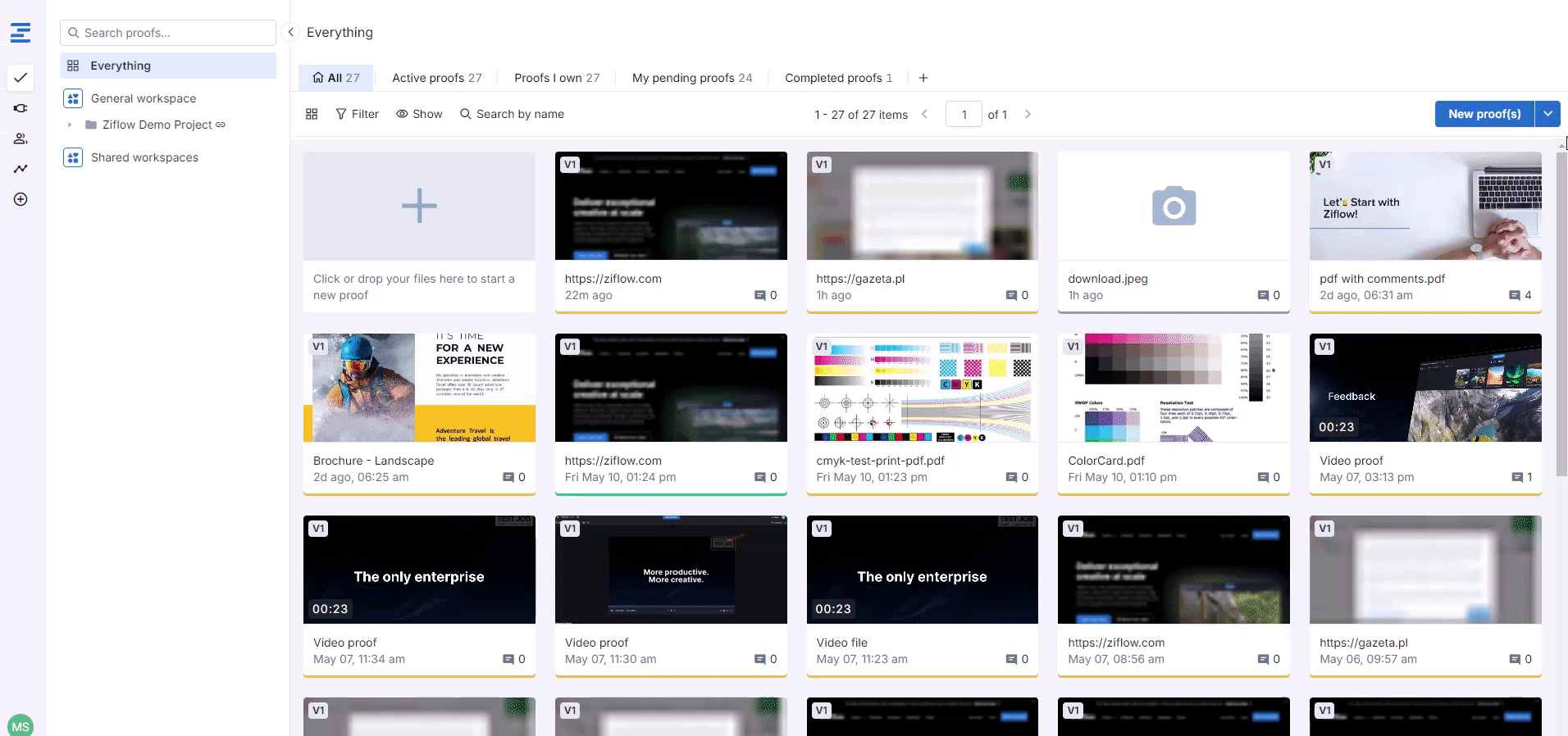Select the proofs checkmark sidebar item
Image resolution: width=1568 pixels, height=736 pixels.
21,78
